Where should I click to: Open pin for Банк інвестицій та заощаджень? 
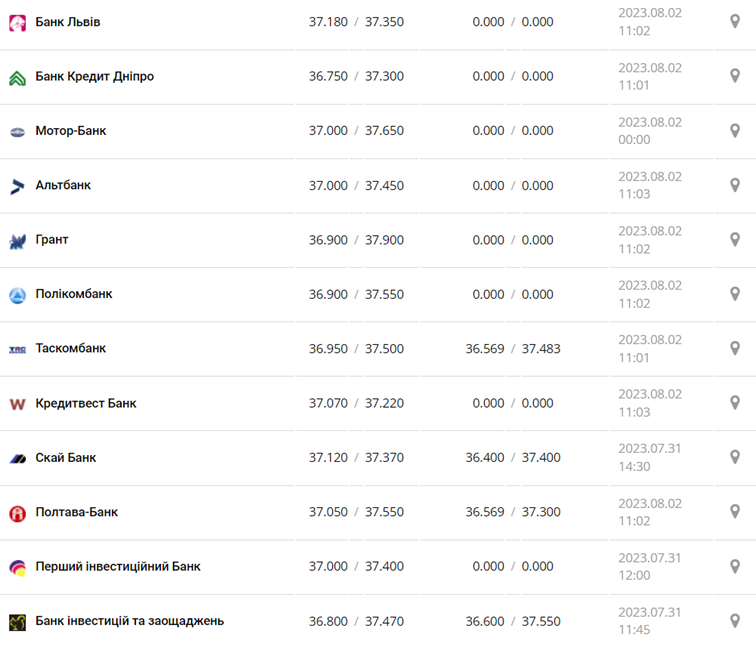pos(734,621)
